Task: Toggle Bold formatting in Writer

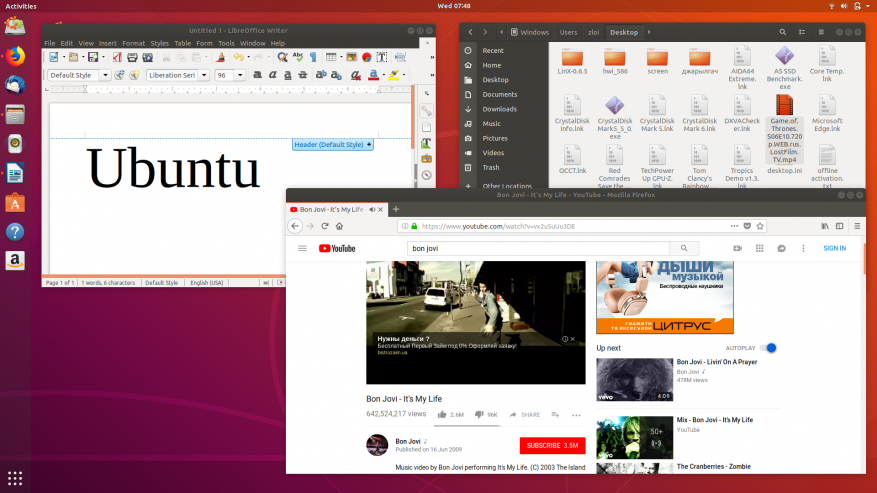Action: coord(257,75)
